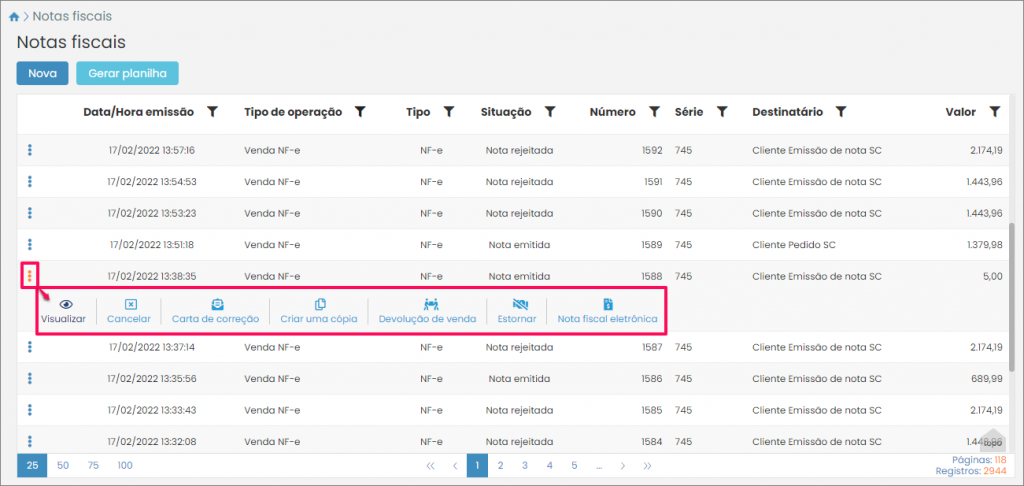Viewport: 1024px width, 486px height.
Task: Click the Gerar planilha button
Action: (x=127, y=73)
